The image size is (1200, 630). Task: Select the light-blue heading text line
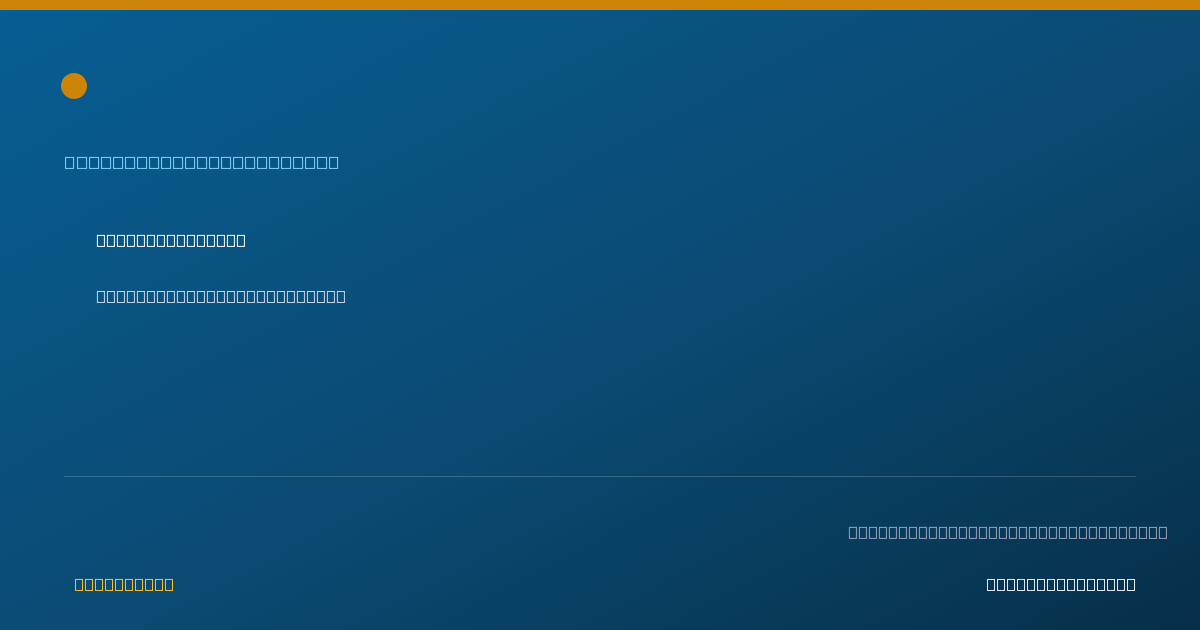tap(202, 162)
